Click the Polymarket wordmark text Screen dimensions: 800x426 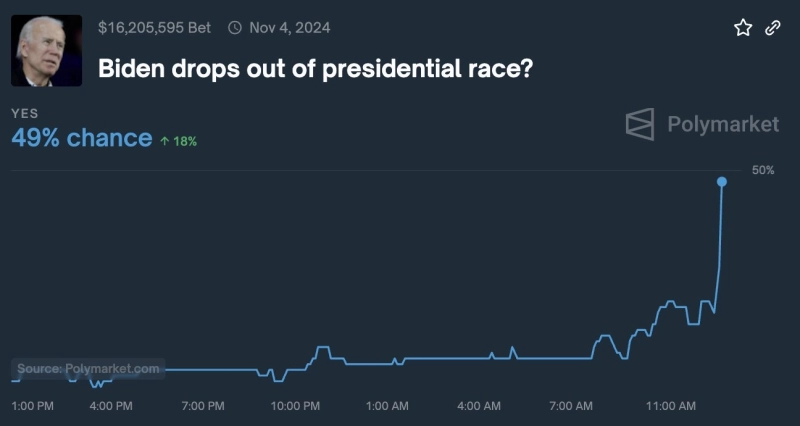pyautogui.click(x=722, y=124)
